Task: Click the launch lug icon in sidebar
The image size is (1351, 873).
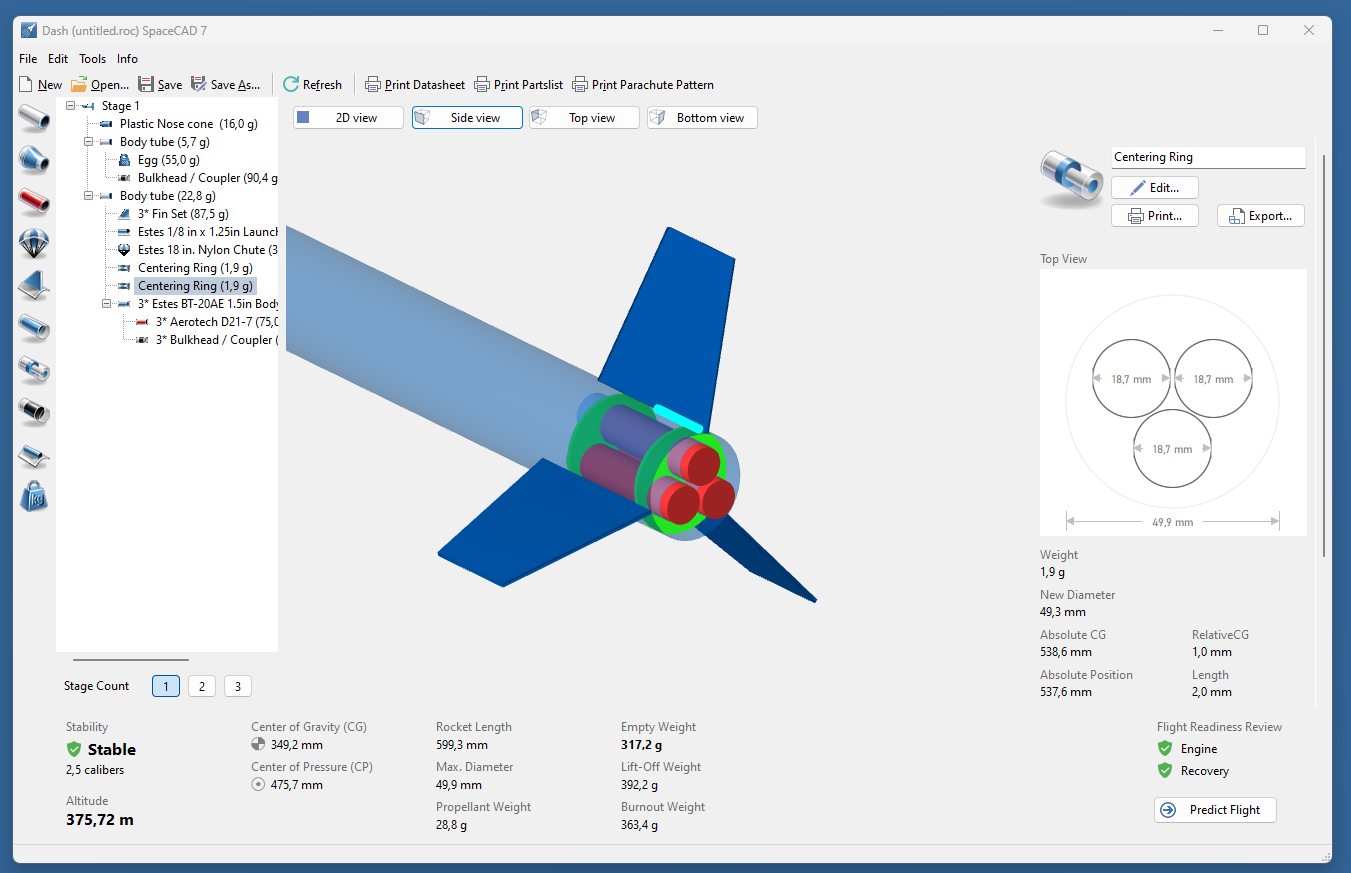Action: (34, 455)
